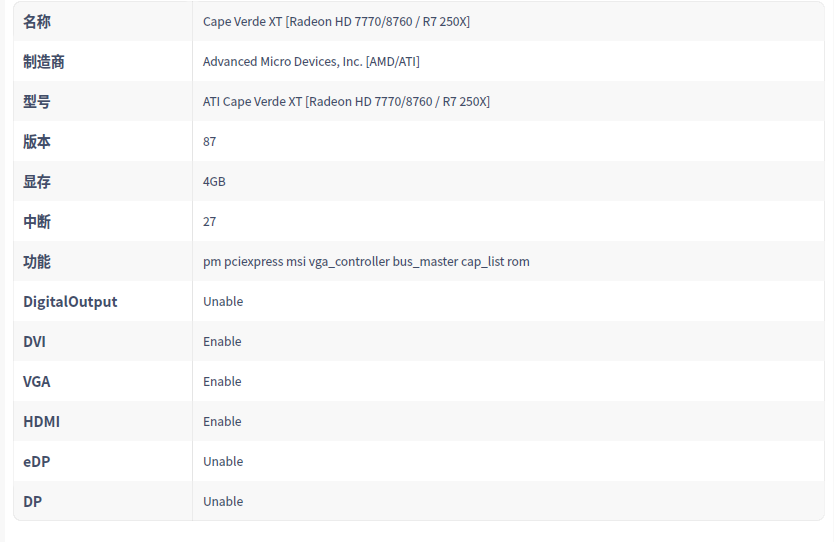Click the 型号 row label
Screen dimensions: 834x542
click(37, 102)
